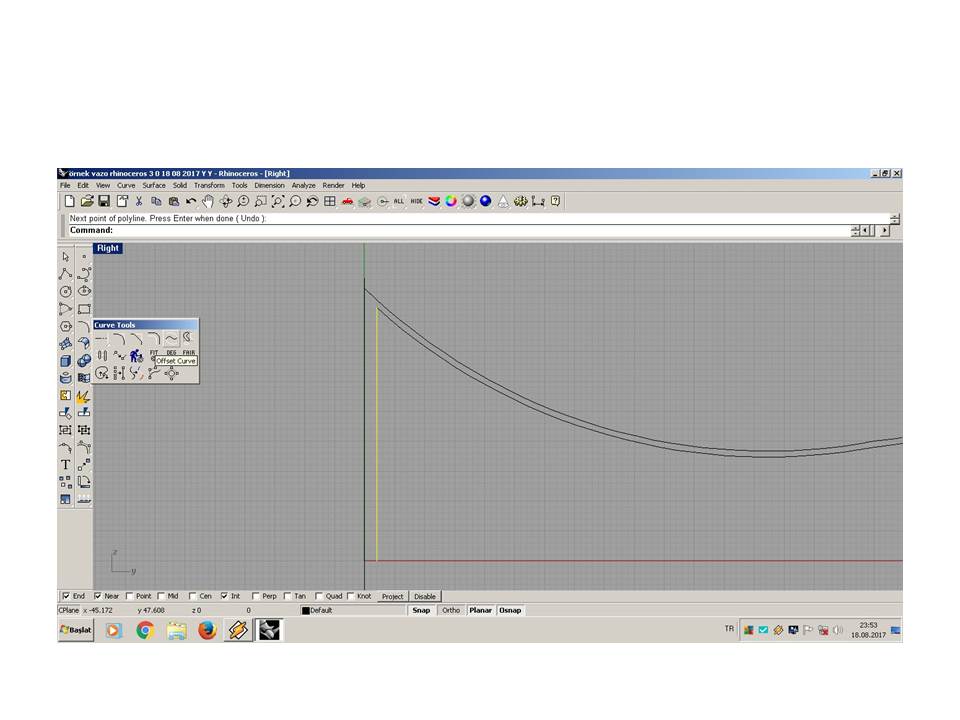Click the Paste clipboard icon

174,201
